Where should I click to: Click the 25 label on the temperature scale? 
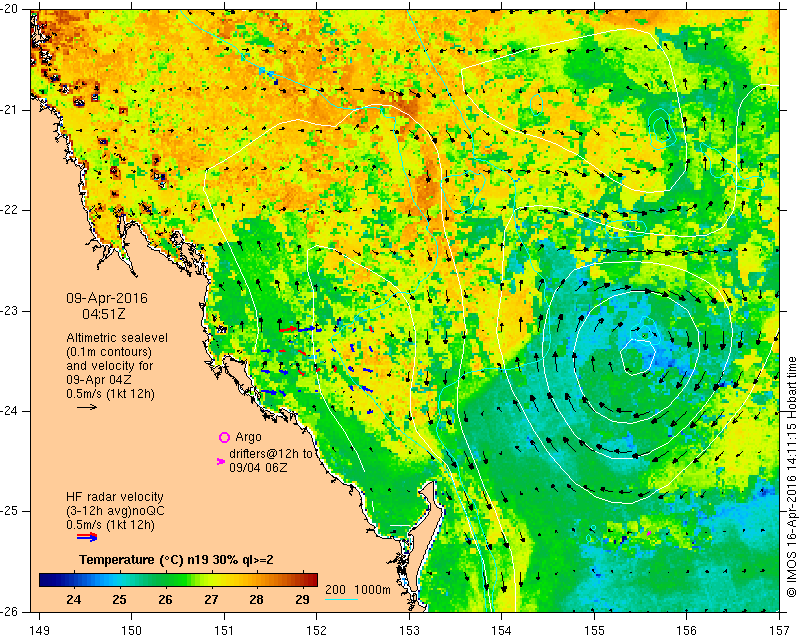tap(119, 599)
